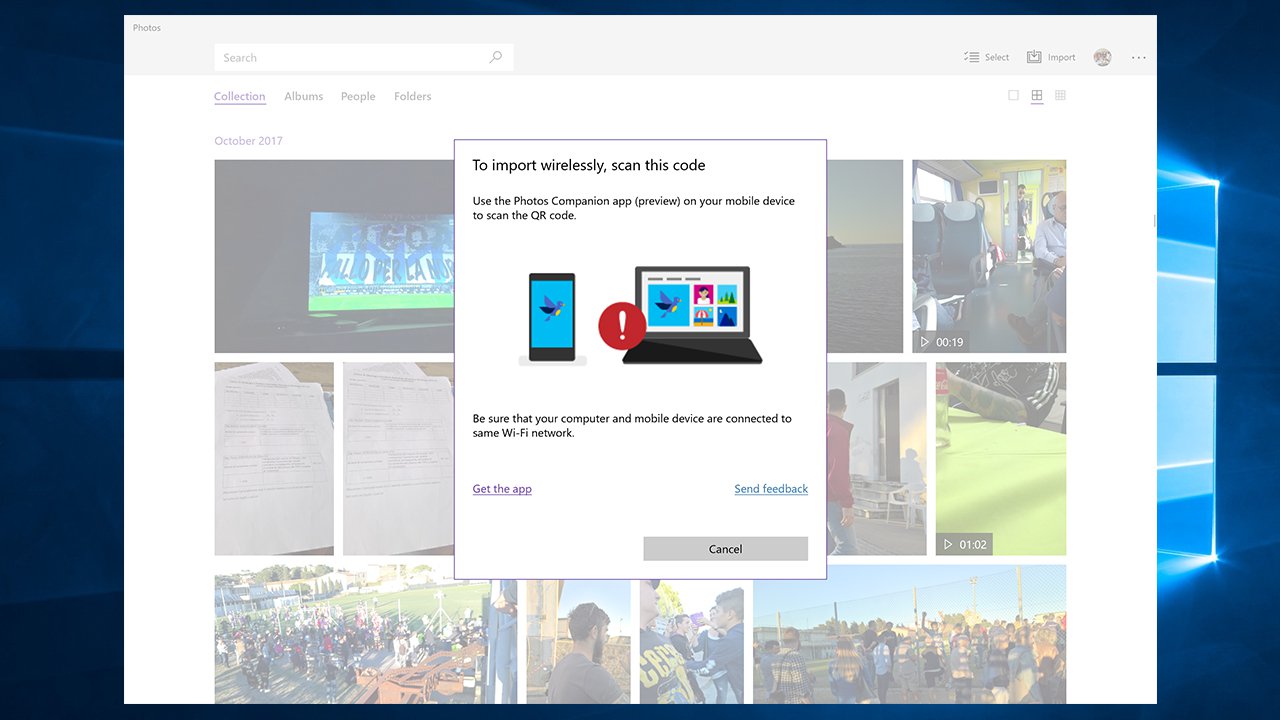This screenshot has height=720, width=1280.
Task: Open the three-dot more options menu
Action: (x=1139, y=57)
